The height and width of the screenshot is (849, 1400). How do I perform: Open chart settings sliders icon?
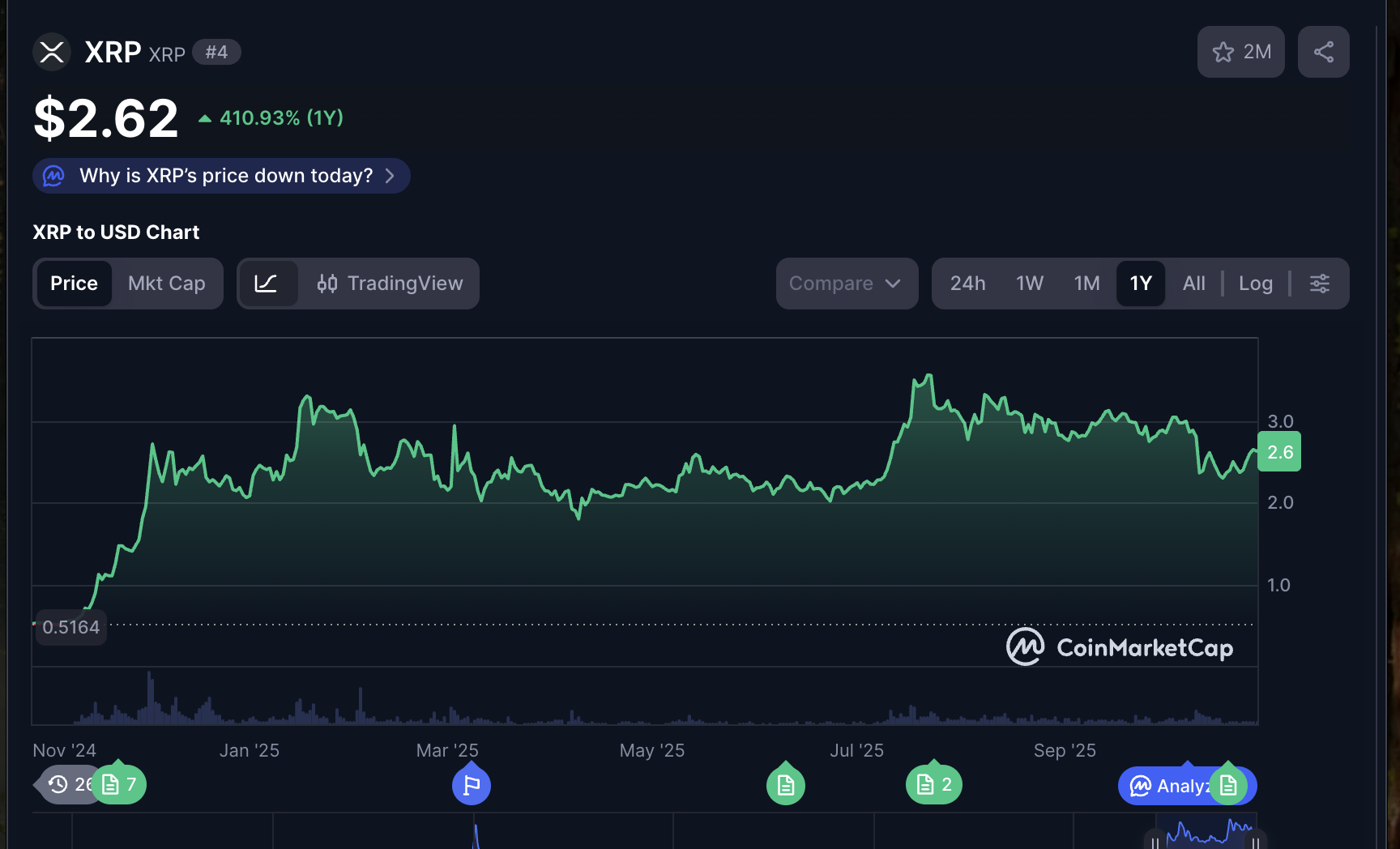[x=1319, y=284]
